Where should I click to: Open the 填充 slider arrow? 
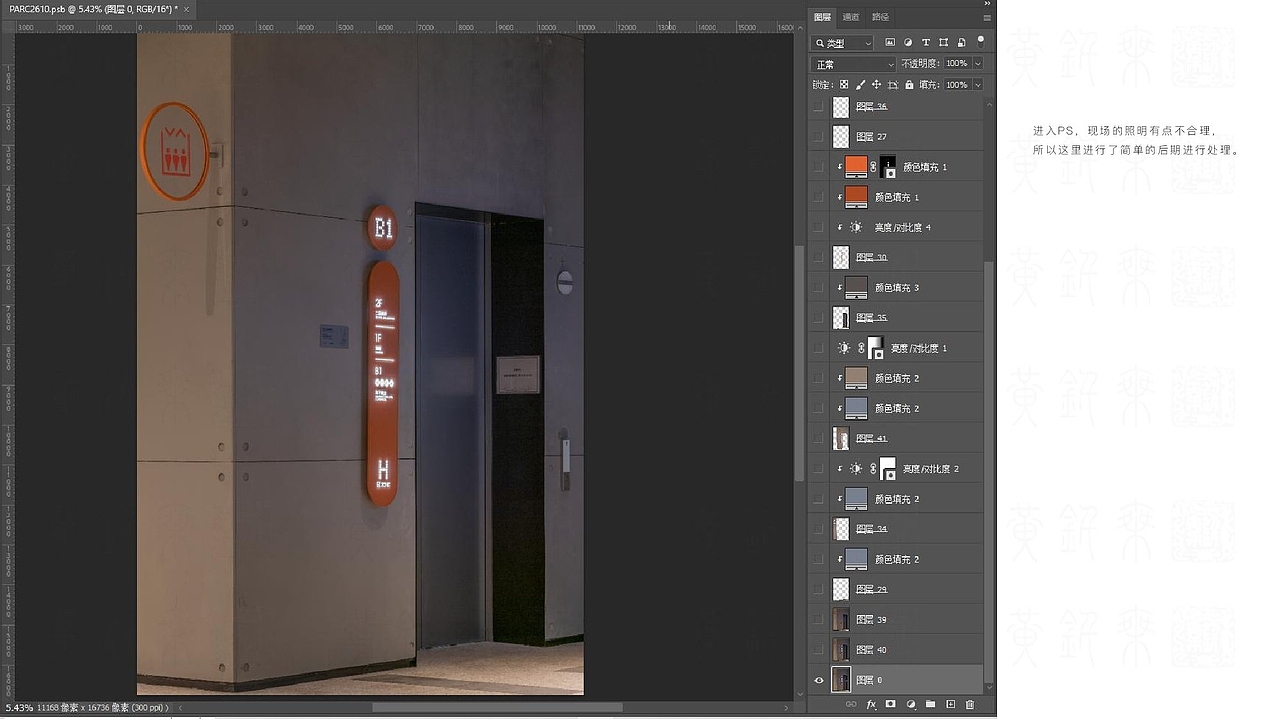(x=977, y=85)
